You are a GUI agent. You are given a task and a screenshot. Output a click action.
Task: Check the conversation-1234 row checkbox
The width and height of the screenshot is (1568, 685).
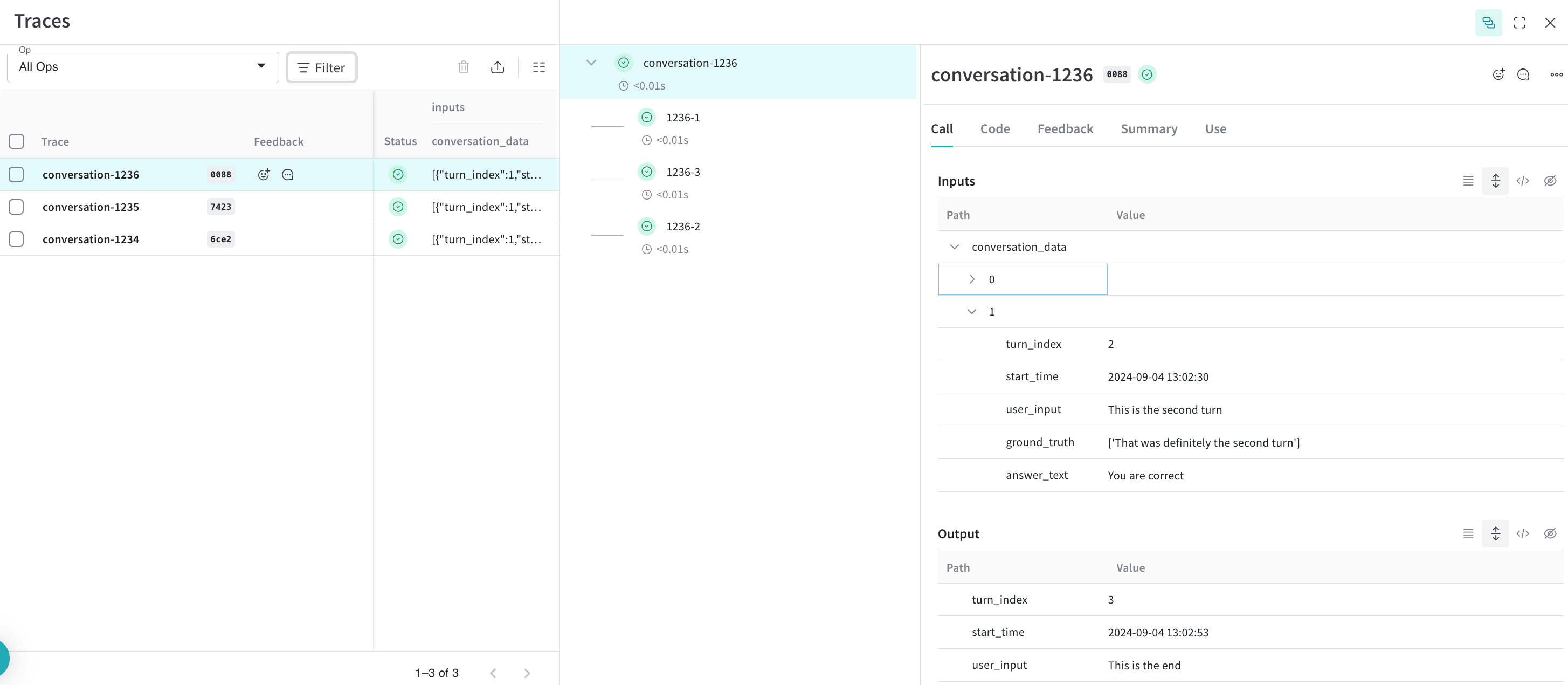(x=16, y=239)
